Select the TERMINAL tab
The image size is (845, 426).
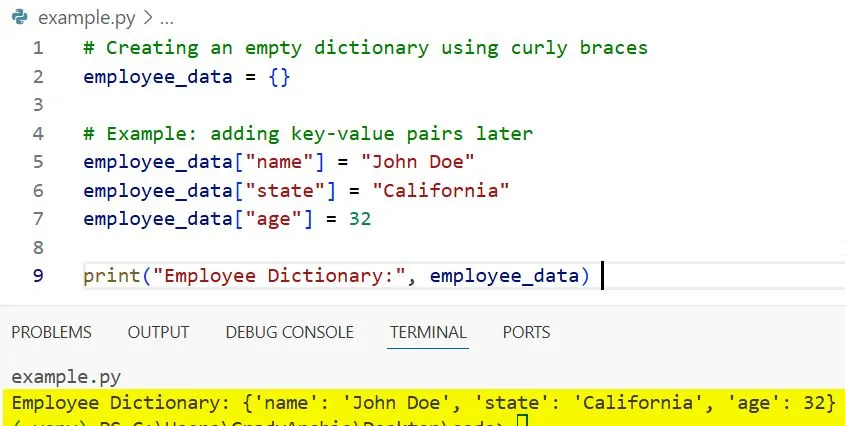[x=428, y=332]
